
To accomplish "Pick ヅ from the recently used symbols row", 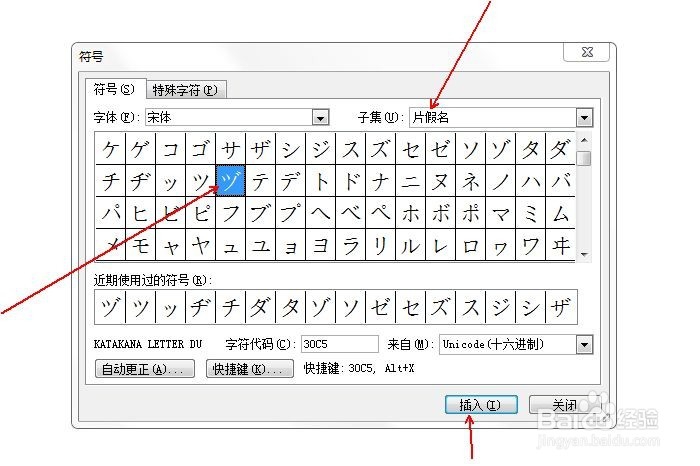I will 111,307.
